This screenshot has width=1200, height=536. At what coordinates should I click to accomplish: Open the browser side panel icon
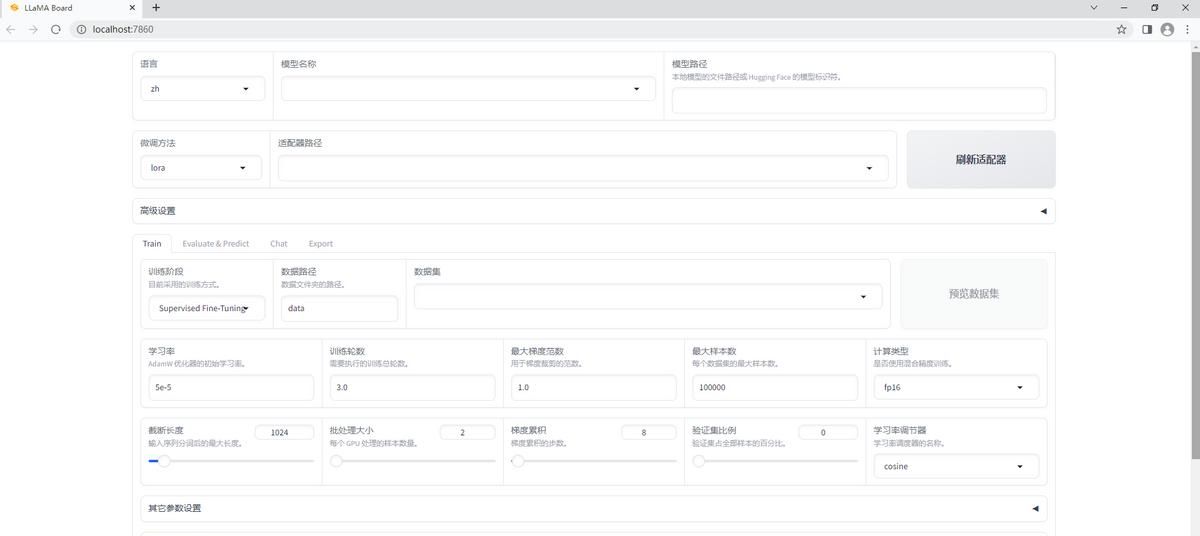click(1147, 29)
